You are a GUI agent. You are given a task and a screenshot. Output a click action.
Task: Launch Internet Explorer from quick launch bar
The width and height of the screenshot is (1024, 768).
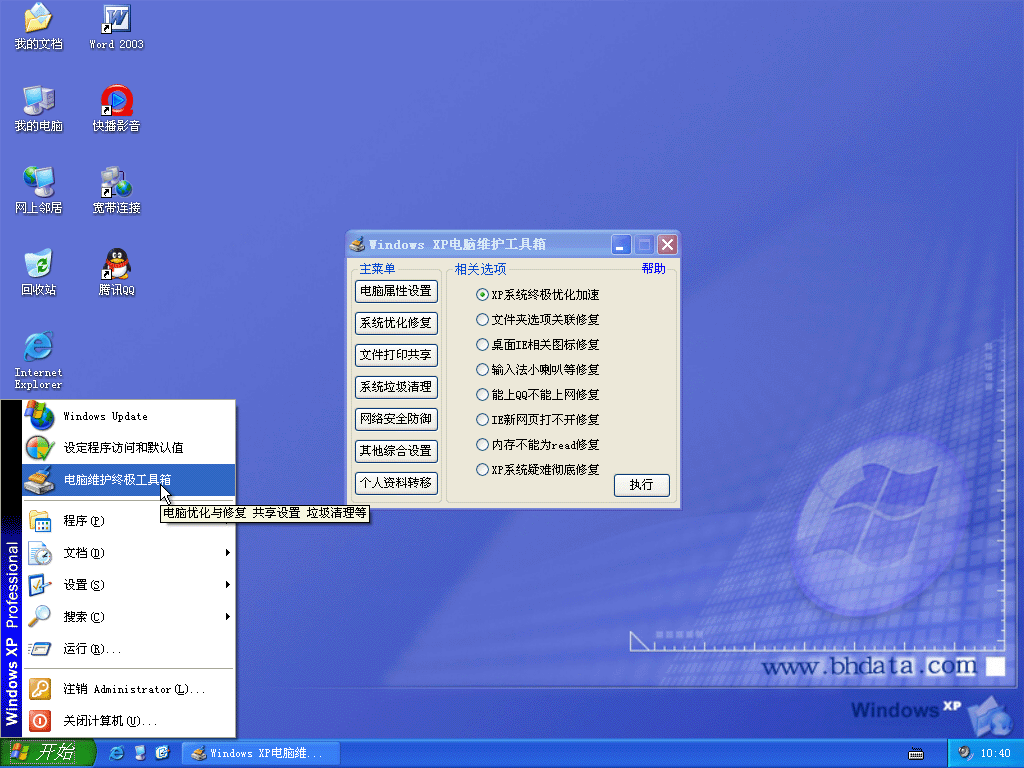coord(116,753)
